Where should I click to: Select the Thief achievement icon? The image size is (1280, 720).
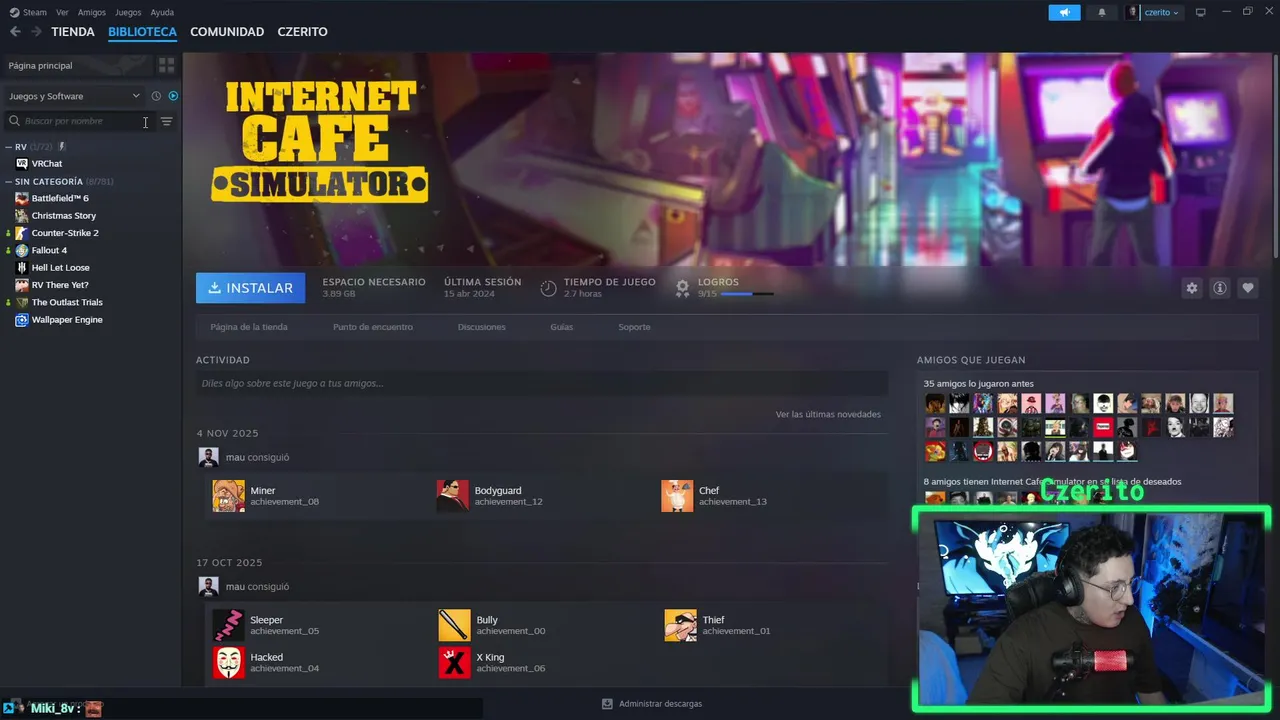680,625
